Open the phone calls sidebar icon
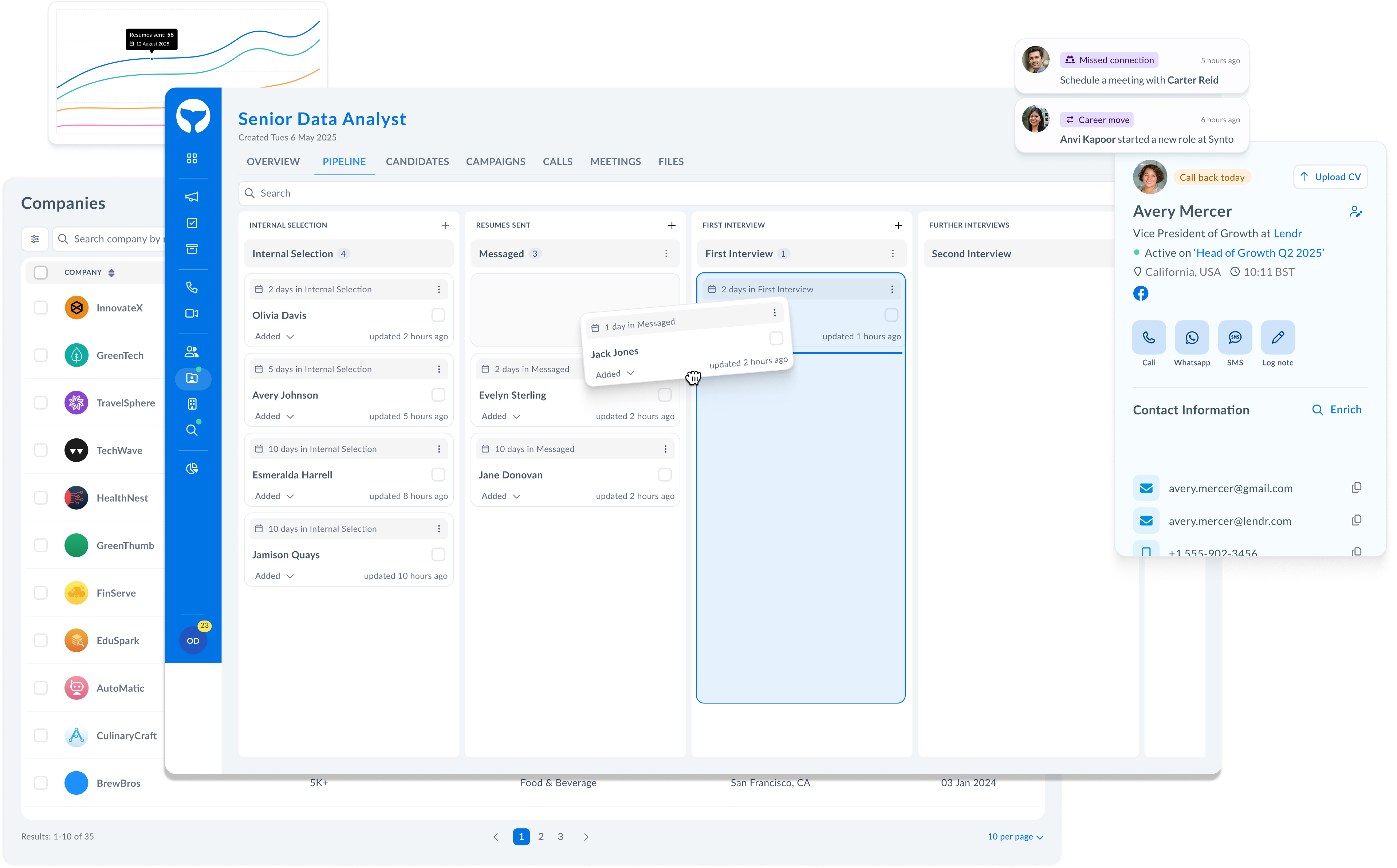1397x868 pixels. (192, 287)
